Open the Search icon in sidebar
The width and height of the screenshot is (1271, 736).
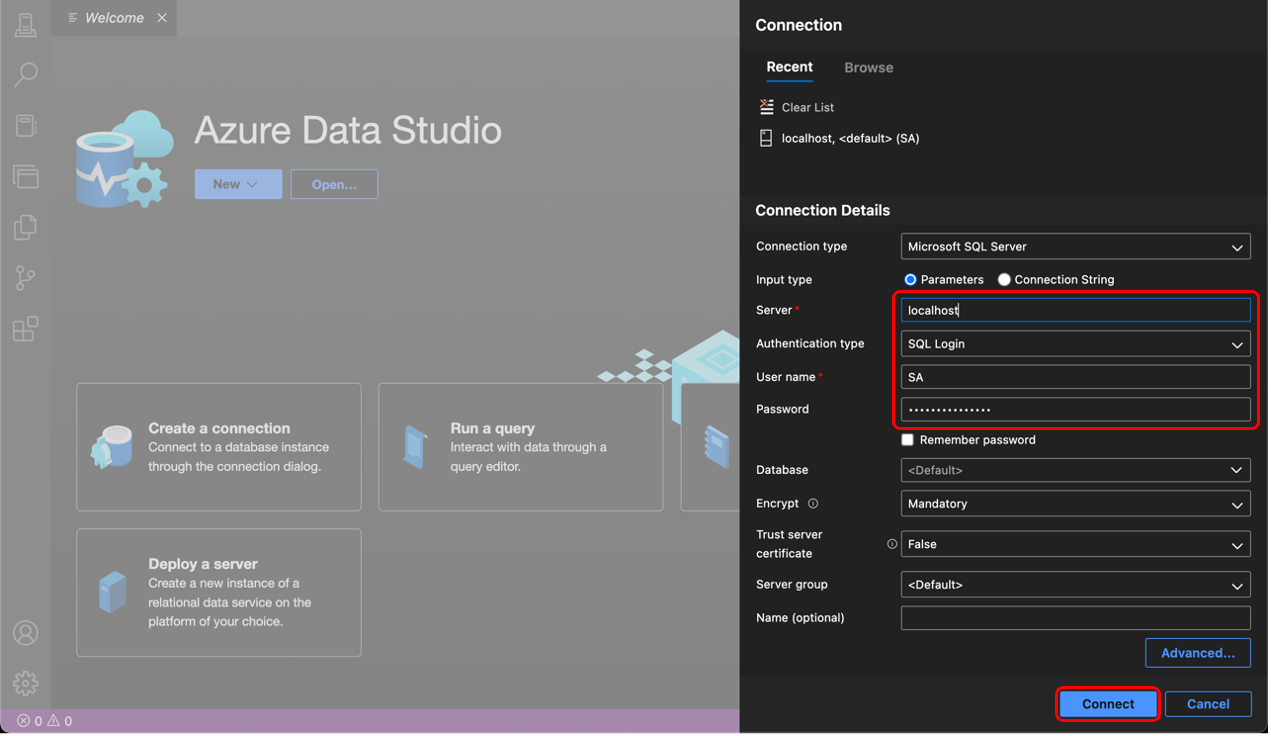26,75
